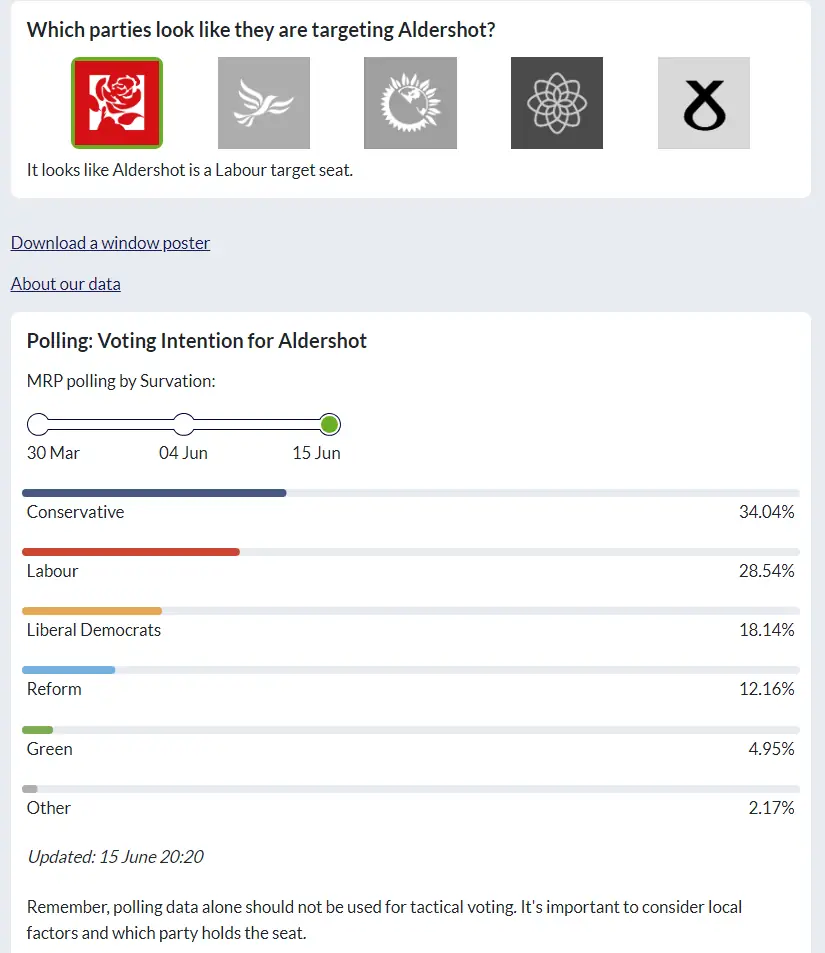Image resolution: width=825 pixels, height=953 pixels.
Task: Click the 28.54% Labour percentage value
Action: 766,571
